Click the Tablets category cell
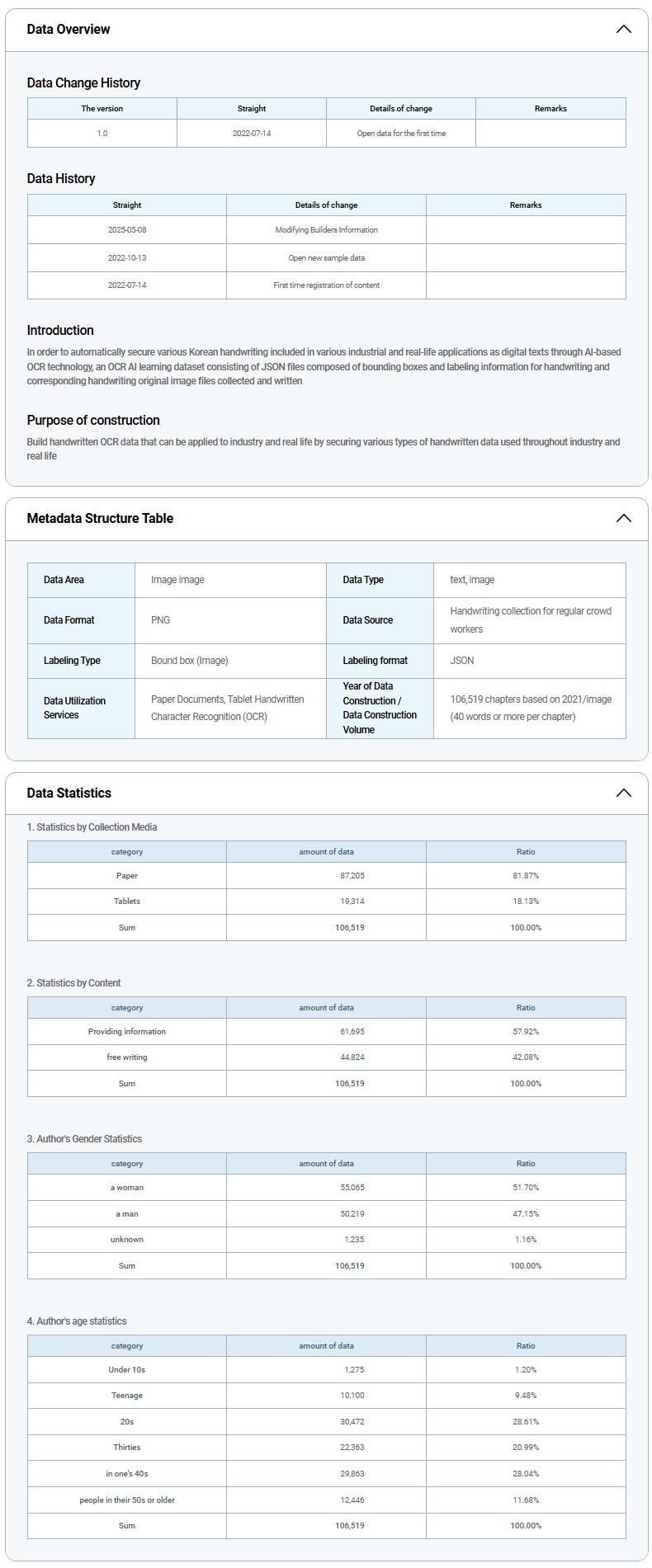The height and width of the screenshot is (1568, 652). [x=127, y=902]
